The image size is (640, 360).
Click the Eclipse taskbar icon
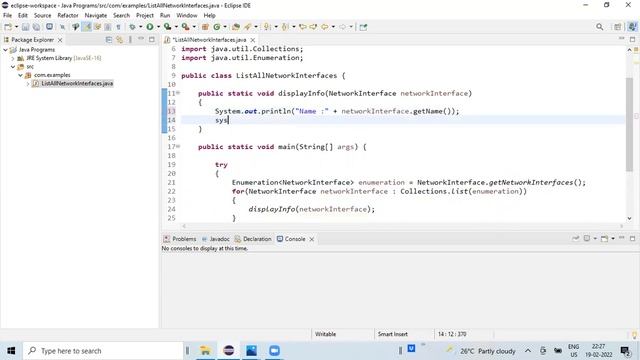tap(229, 351)
